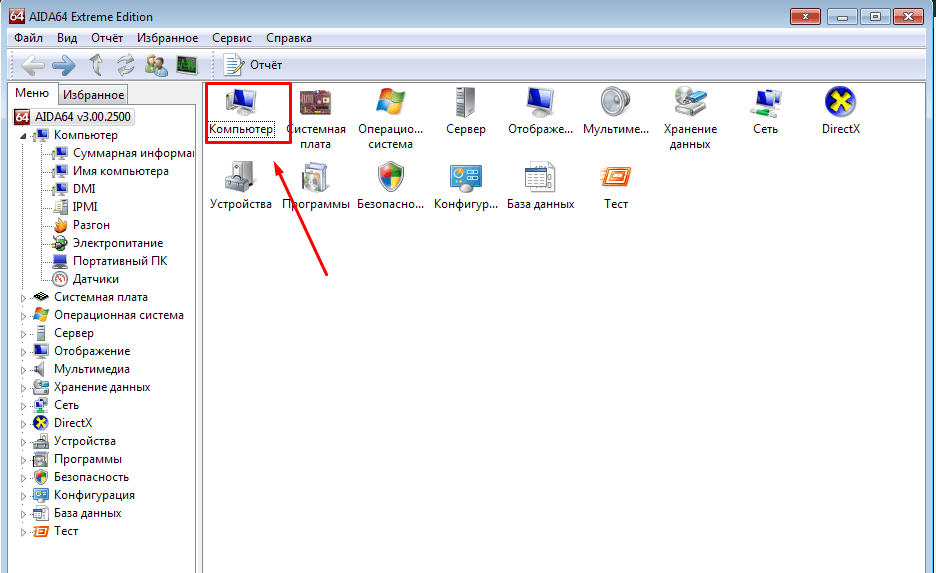Open the Сервис menu

[232, 38]
